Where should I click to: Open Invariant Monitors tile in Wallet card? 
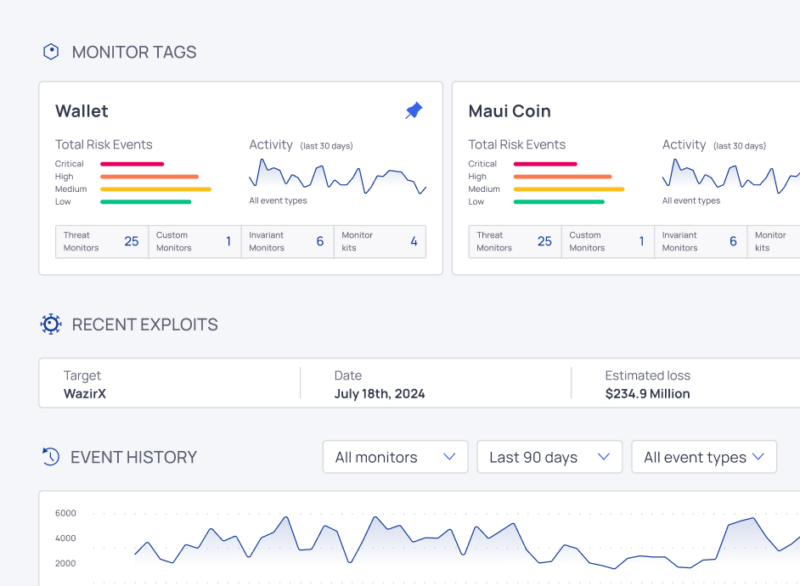286,241
